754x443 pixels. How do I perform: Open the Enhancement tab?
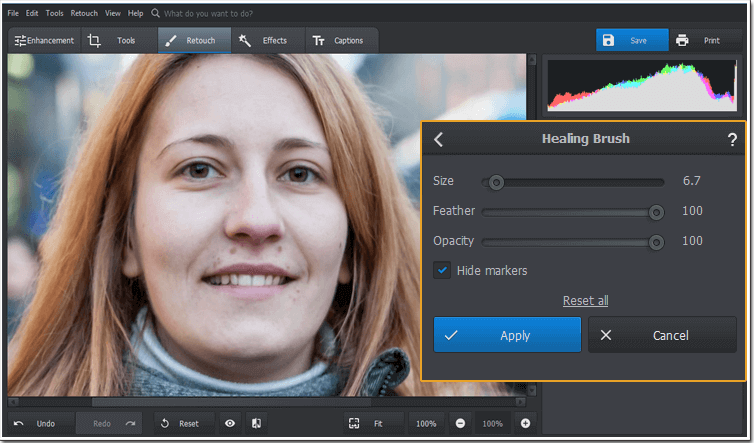[x=44, y=40]
